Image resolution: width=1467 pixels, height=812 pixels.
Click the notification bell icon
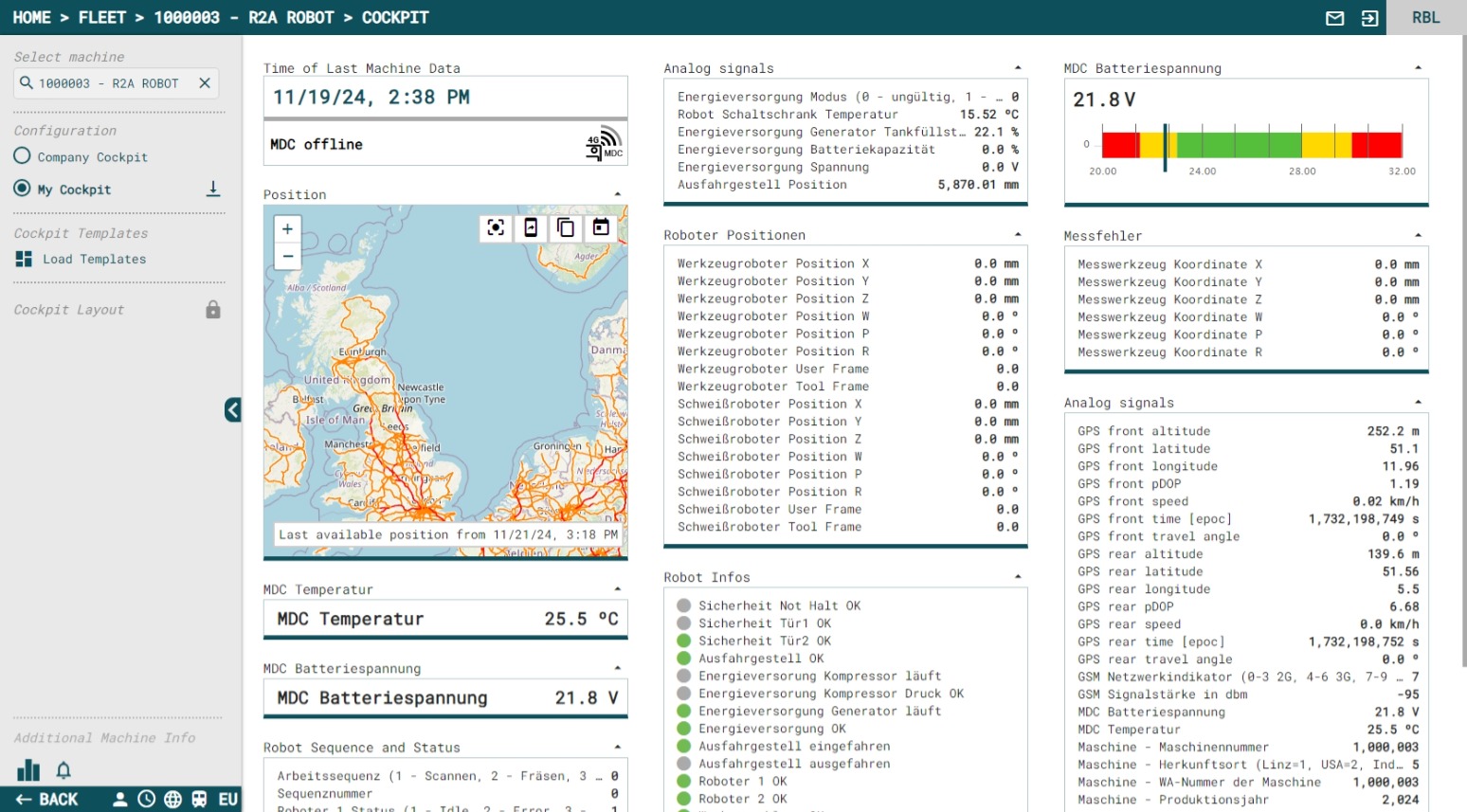click(x=63, y=770)
